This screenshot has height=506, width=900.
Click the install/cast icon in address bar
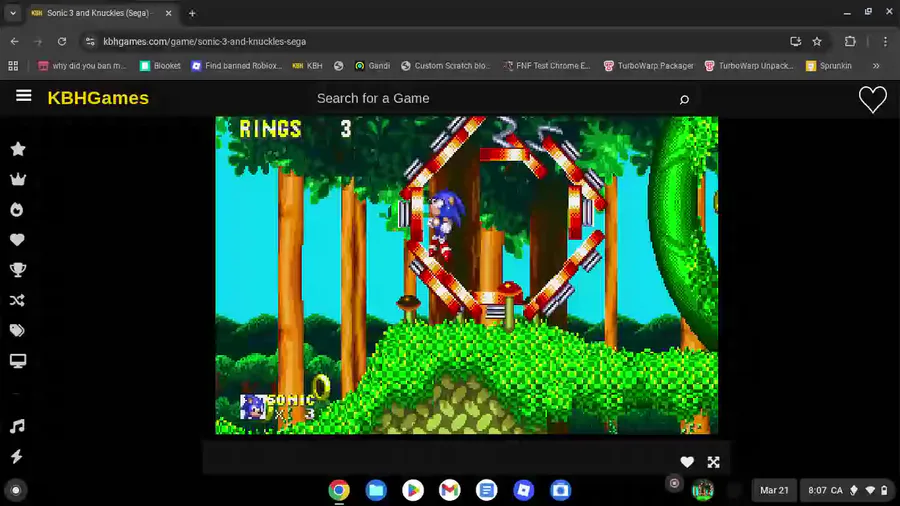click(x=796, y=41)
